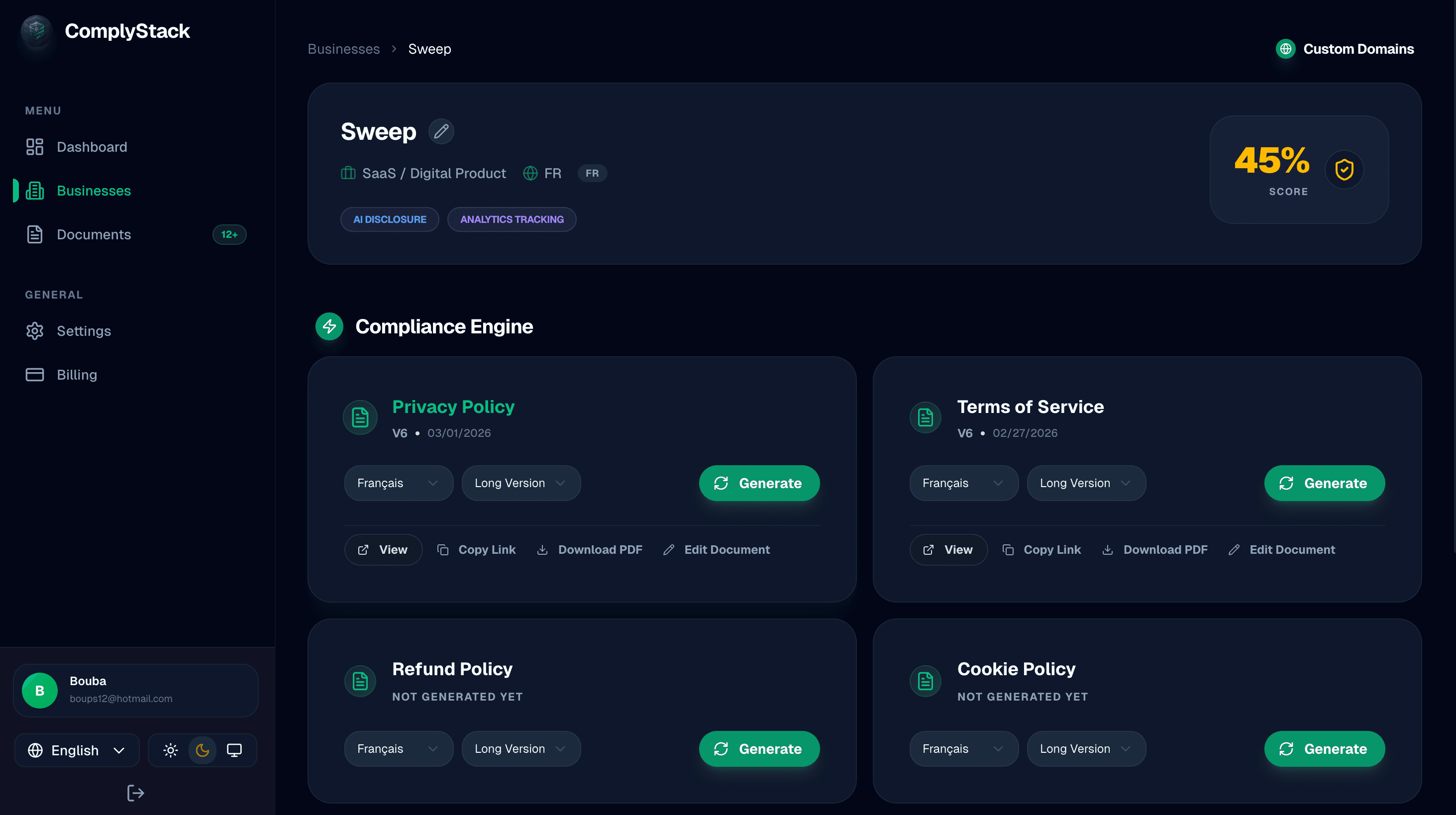
Task: Open the Français language dropdown for Privacy Policy
Action: (x=399, y=483)
